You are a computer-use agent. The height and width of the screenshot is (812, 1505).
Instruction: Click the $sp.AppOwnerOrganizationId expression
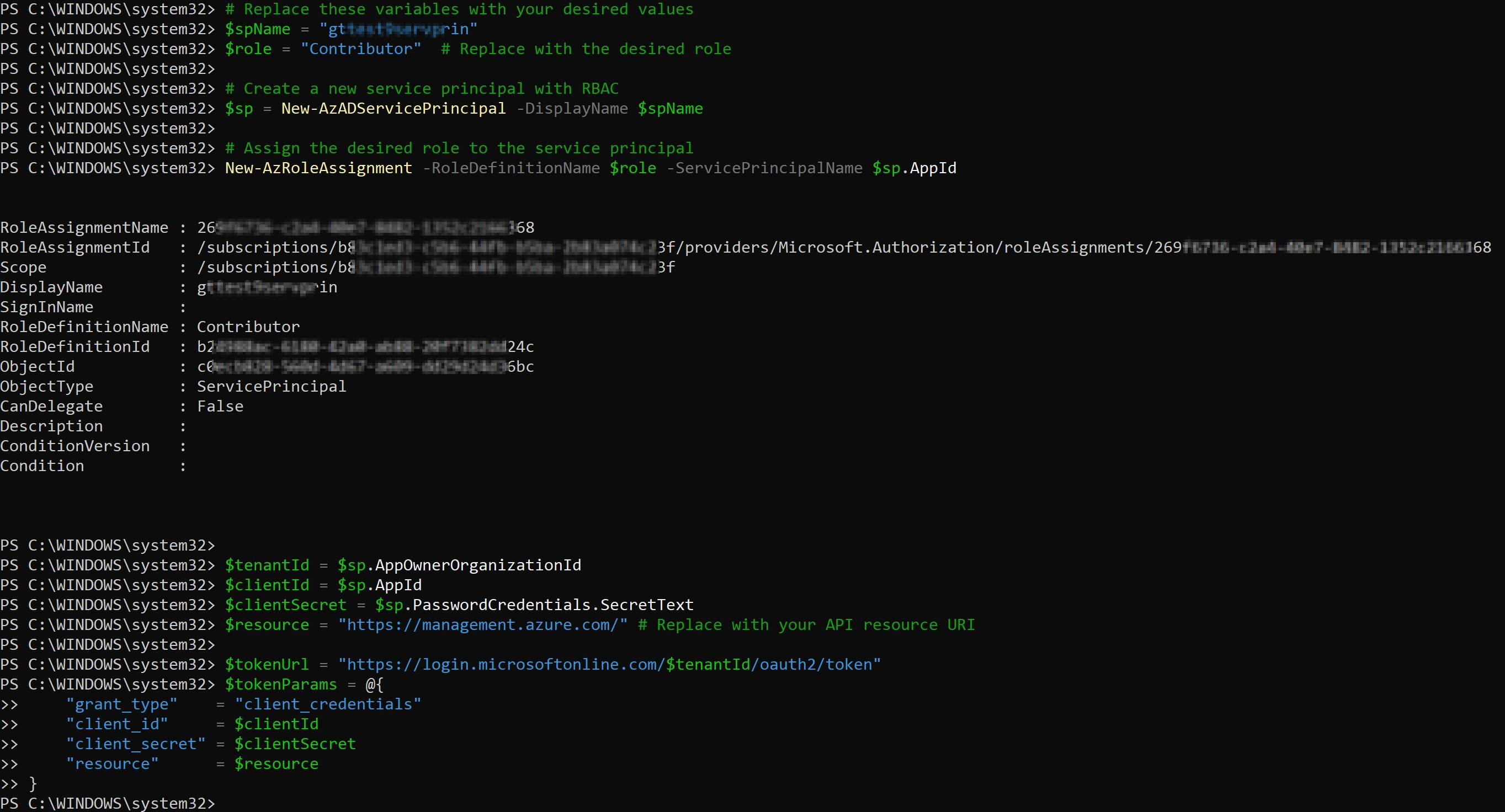(x=459, y=565)
